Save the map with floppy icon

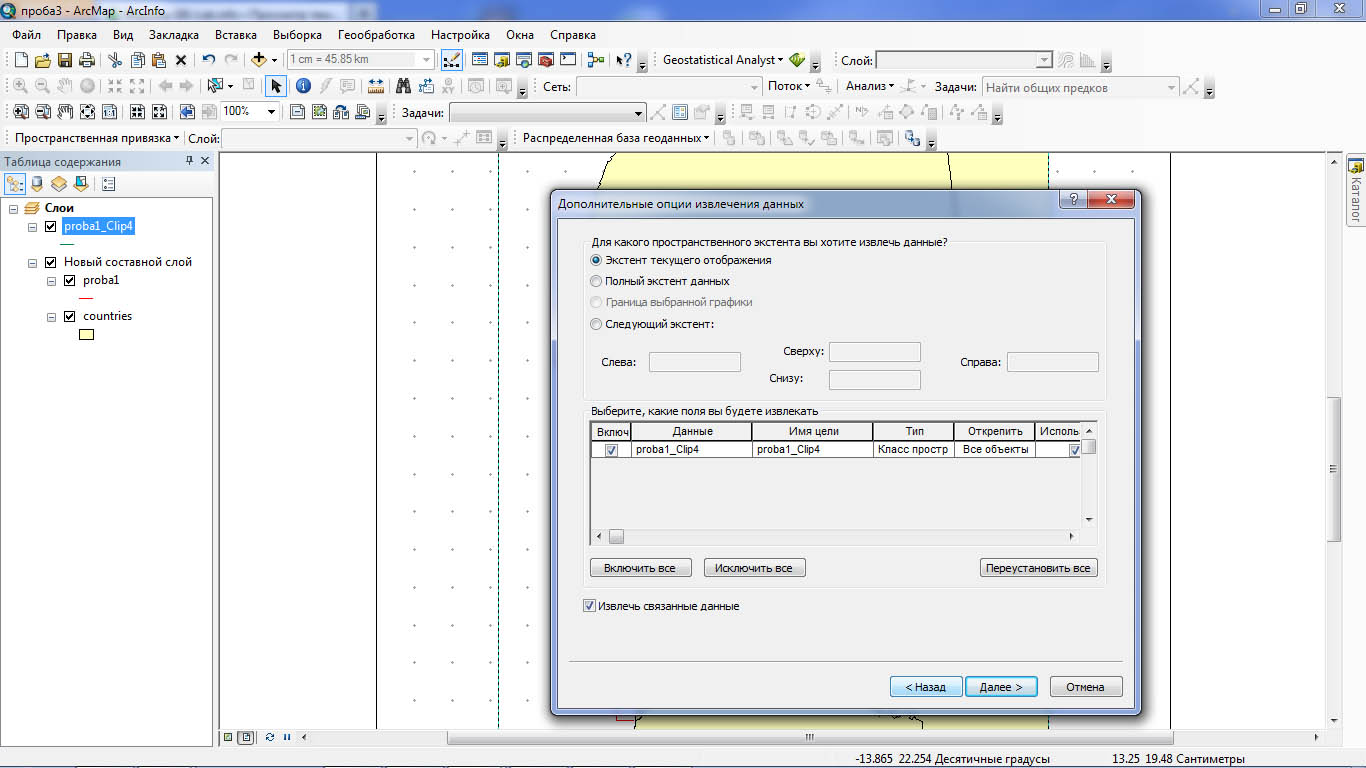click(65, 60)
